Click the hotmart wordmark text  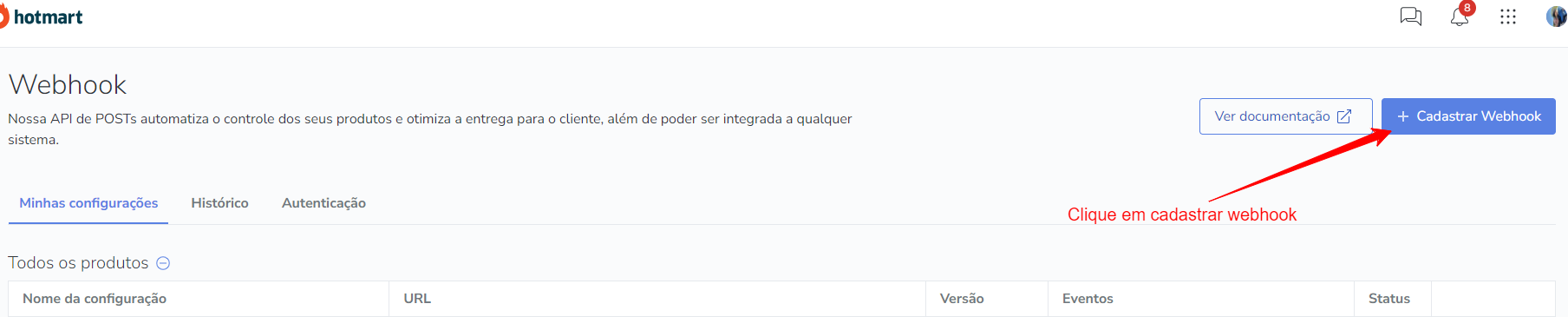click(x=49, y=17)
